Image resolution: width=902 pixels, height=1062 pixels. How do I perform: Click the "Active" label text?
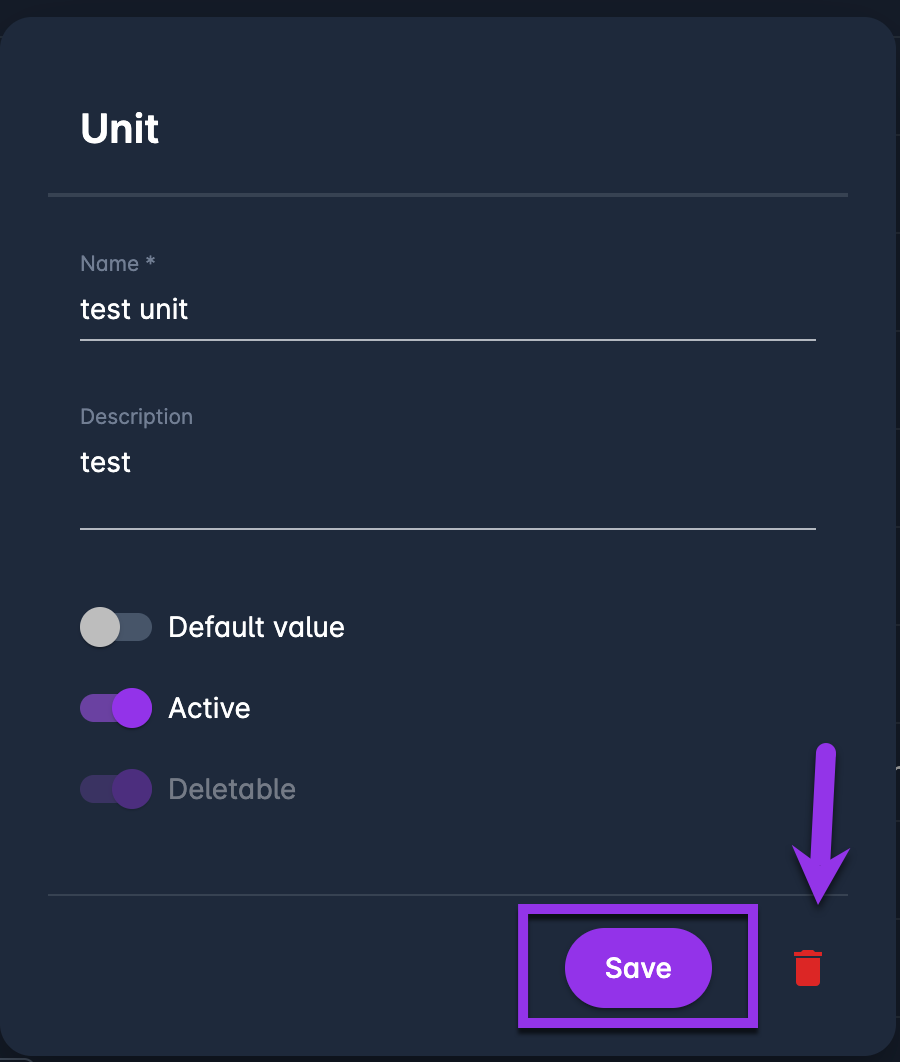coord(209,708)
